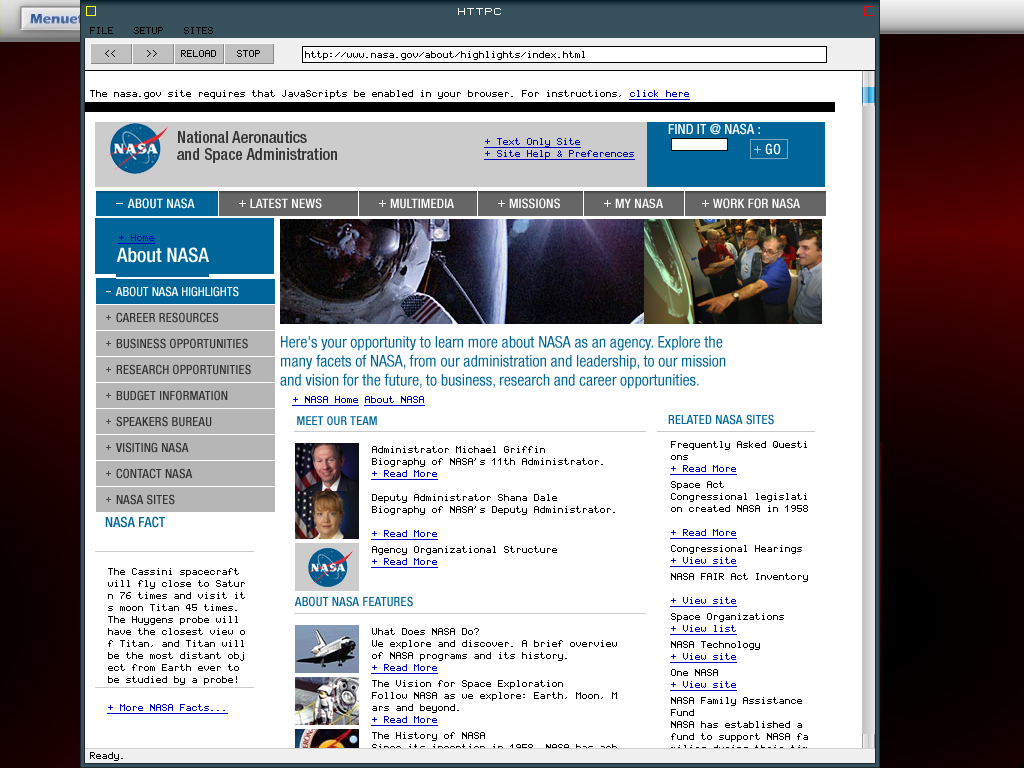Collapse the ABOUT NASA navigation tab
Viewport: 1024px width, 768px height.
(x=157, y=204)
